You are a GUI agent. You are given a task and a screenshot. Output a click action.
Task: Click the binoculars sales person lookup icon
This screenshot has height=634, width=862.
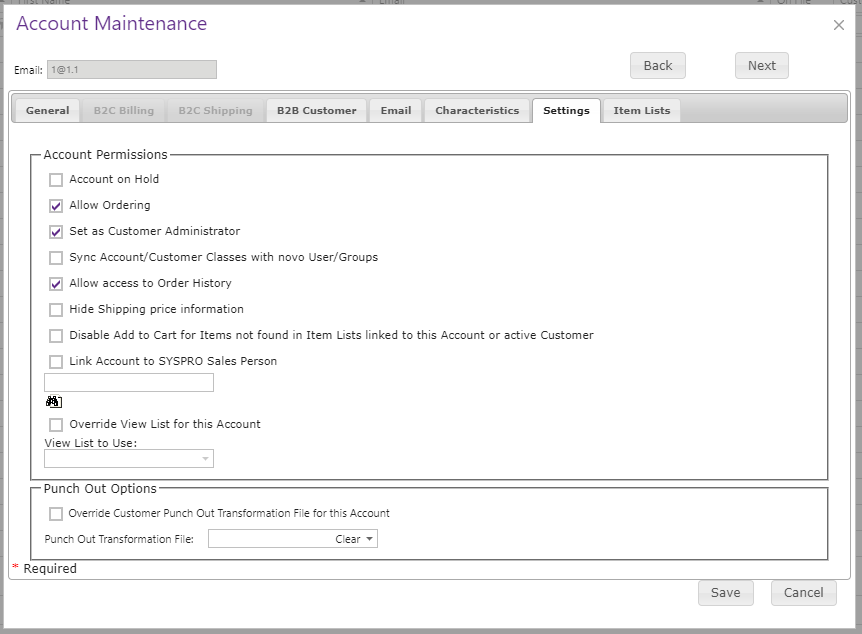coord(53,402)
